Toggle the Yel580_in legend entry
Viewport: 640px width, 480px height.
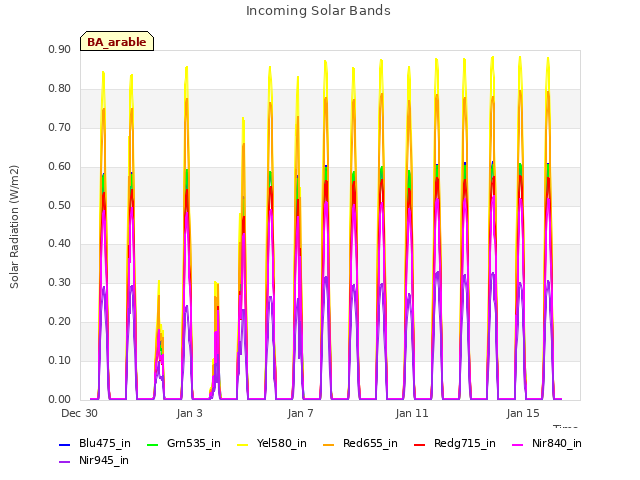point(272,443)
